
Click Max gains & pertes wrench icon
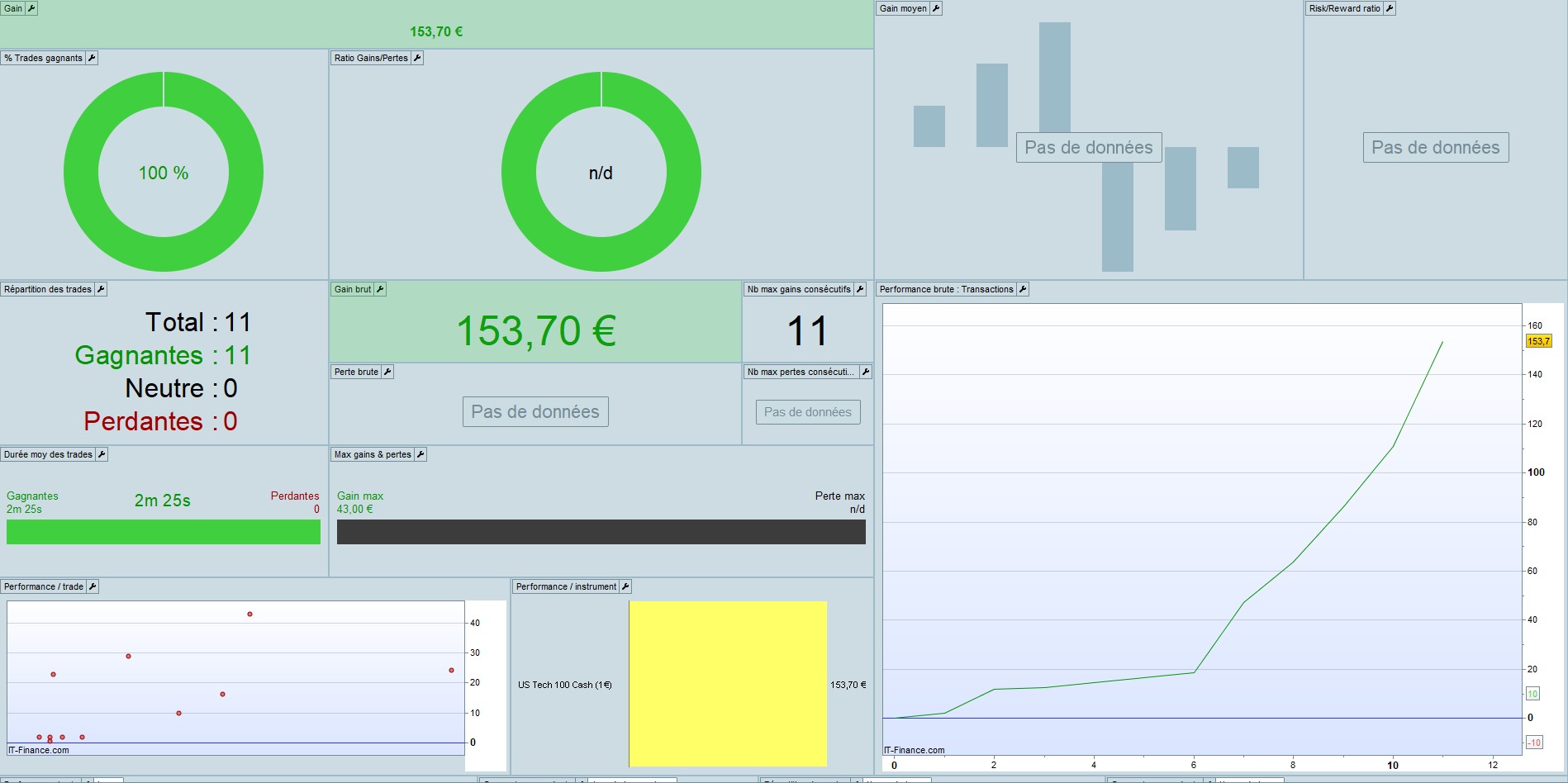tap(421, 454)
